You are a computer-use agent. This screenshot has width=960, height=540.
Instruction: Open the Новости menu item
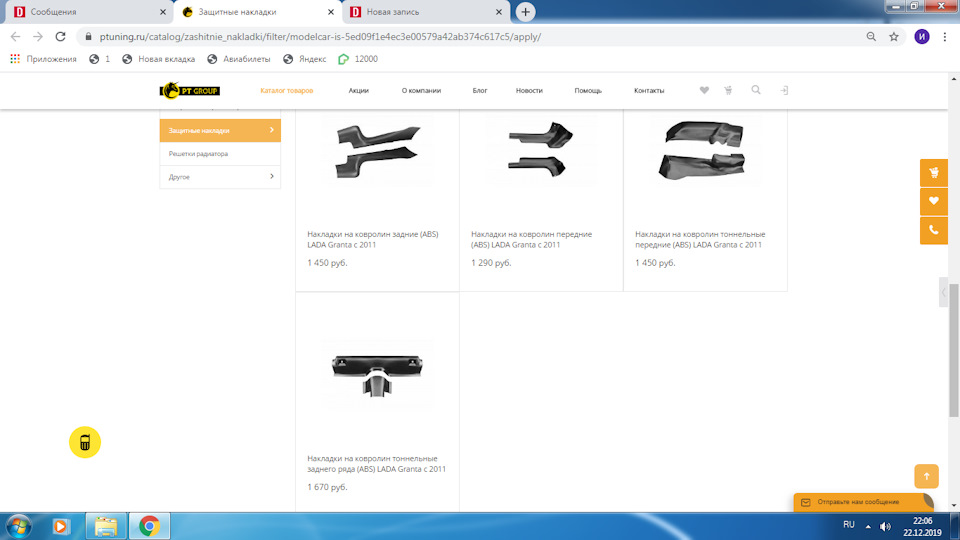tap(529, 91)
